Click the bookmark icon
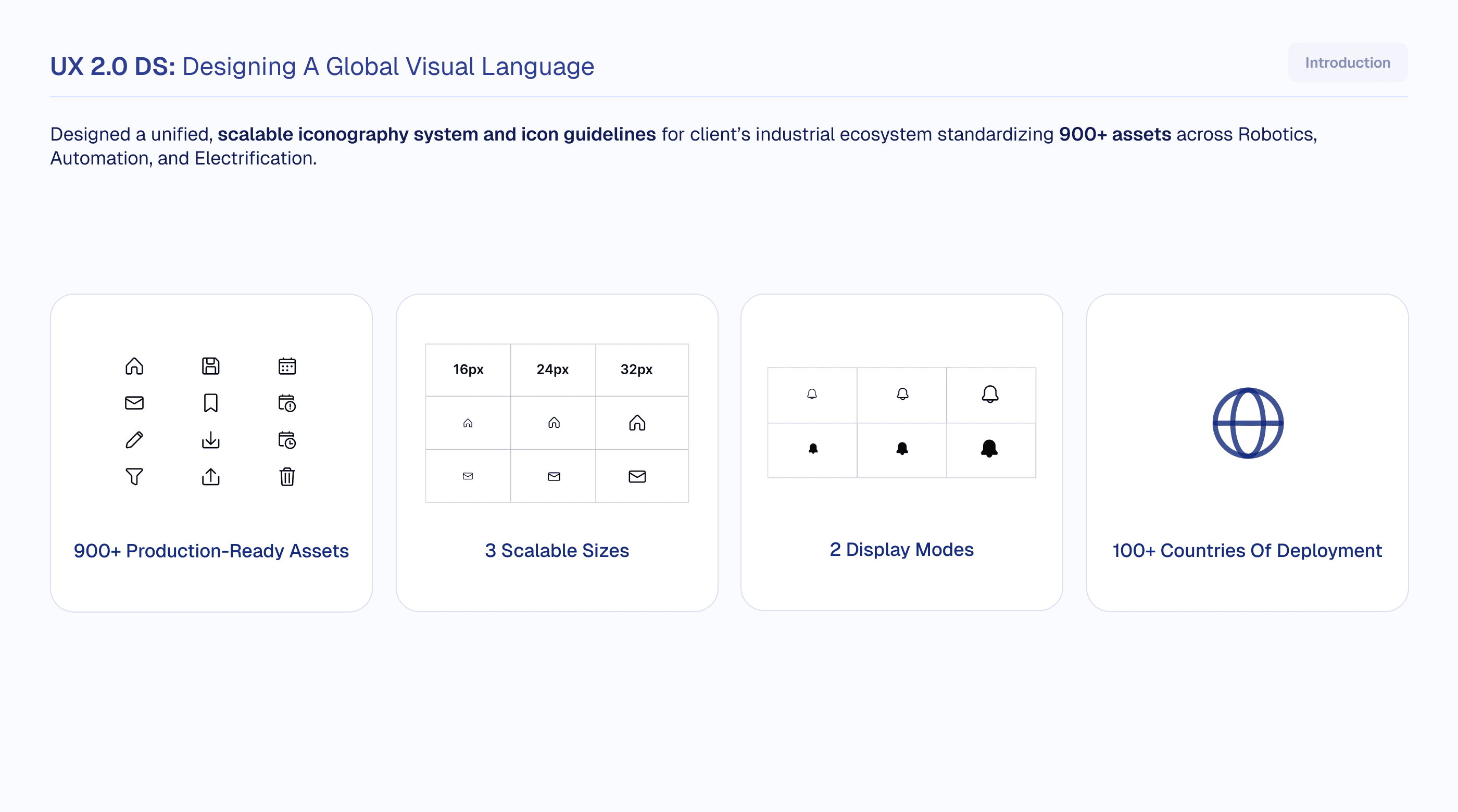 [x=210, y=403]
